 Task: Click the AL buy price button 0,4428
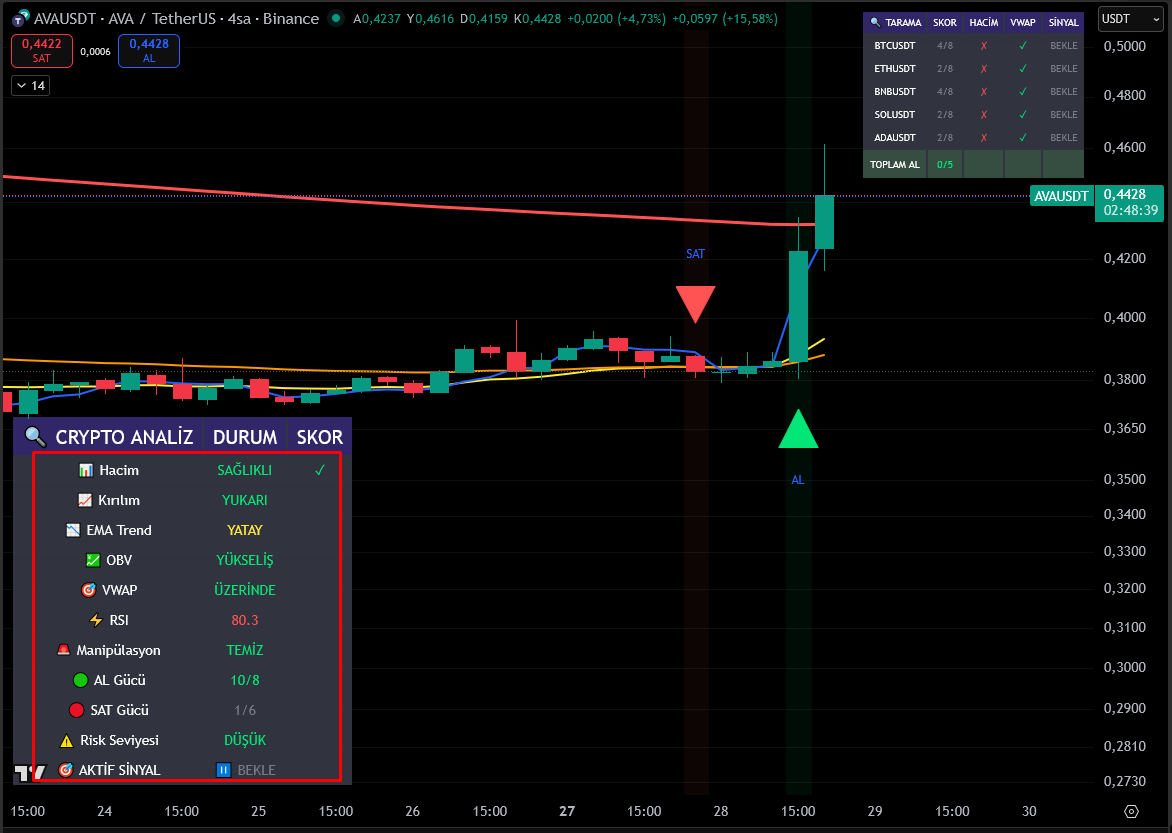[x=149, y=51]
